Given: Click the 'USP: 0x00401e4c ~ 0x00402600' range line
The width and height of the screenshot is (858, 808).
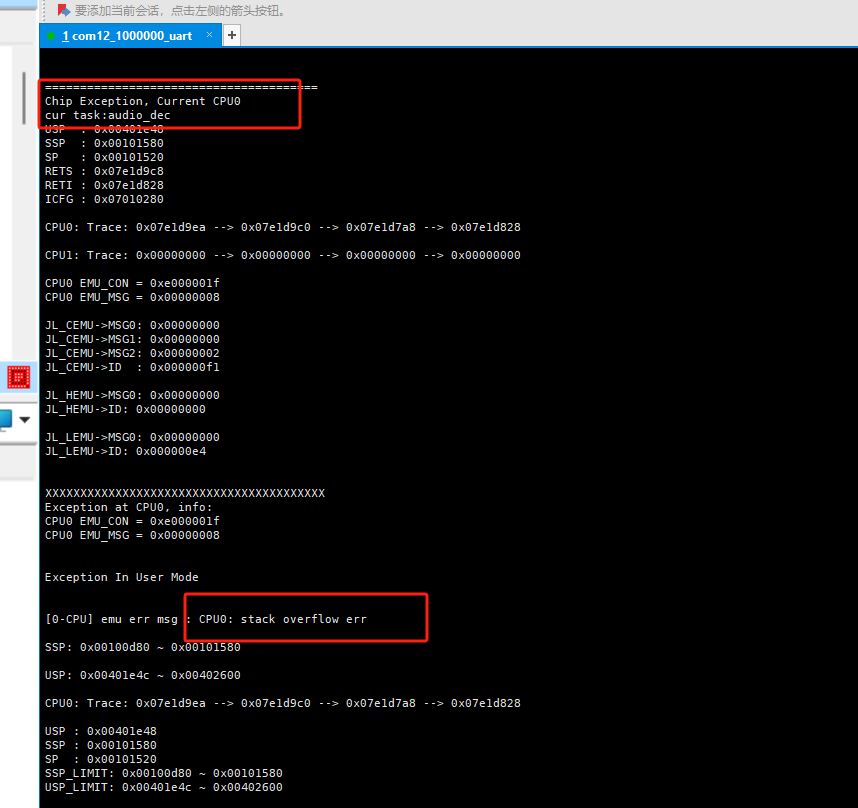Looking at the screenshot, I should 143,675.
